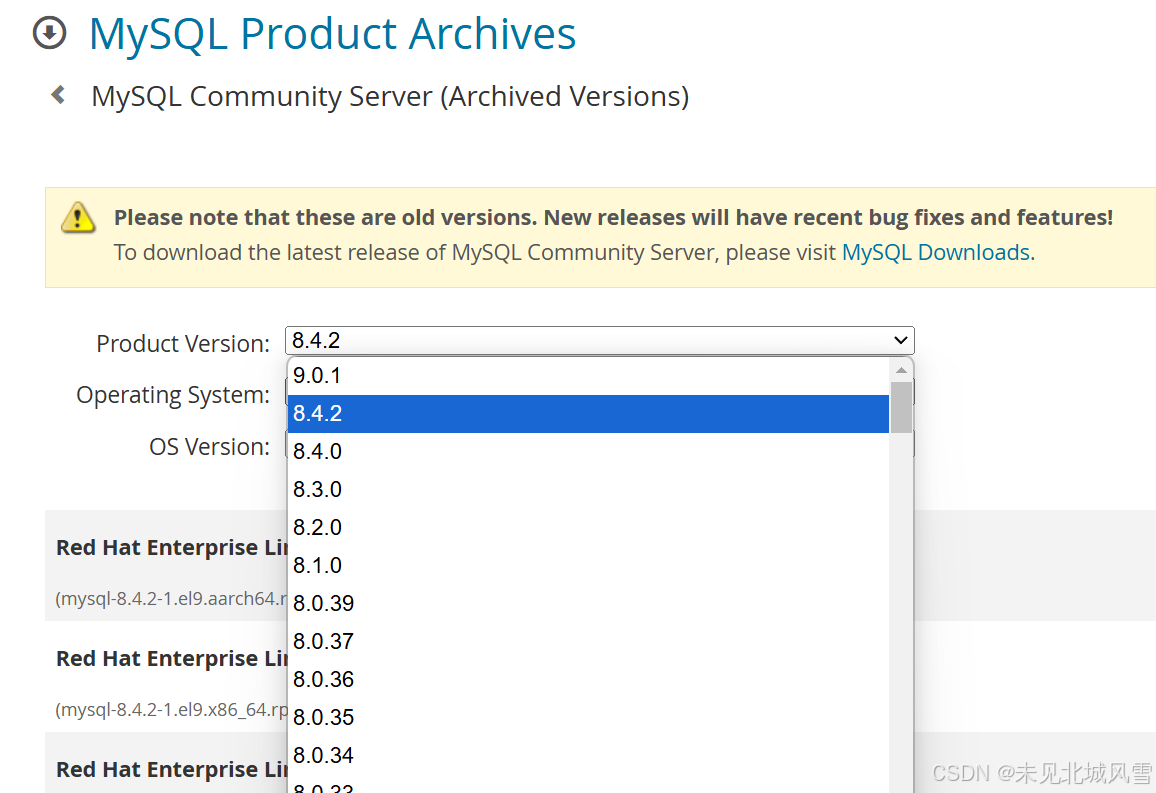Select version 8.0.39 option
The width and height of the screenshot is (1156, 793).
[x=588, y=604]
